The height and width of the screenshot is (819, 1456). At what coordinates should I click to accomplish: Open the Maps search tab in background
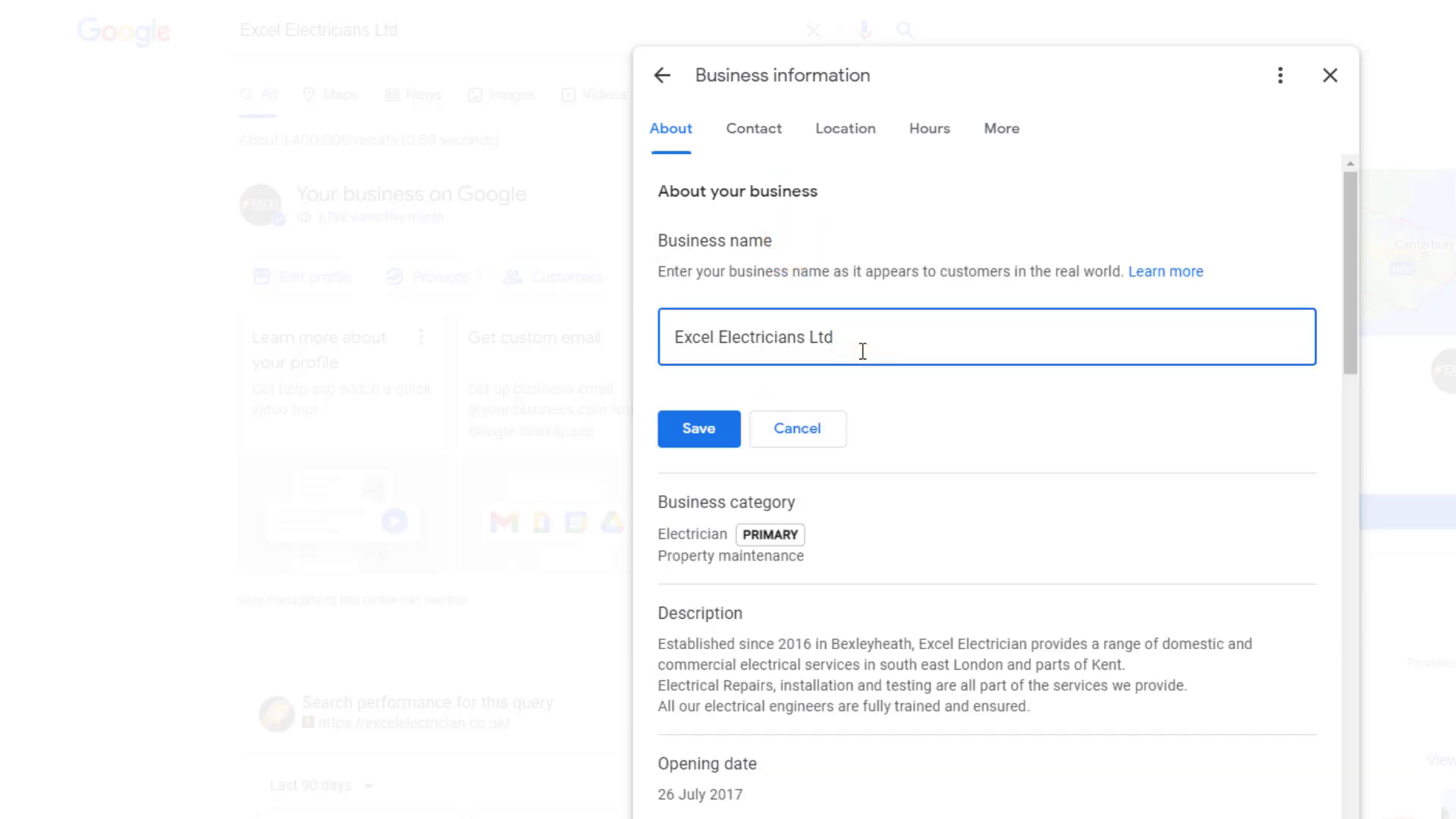click(331, 95)
